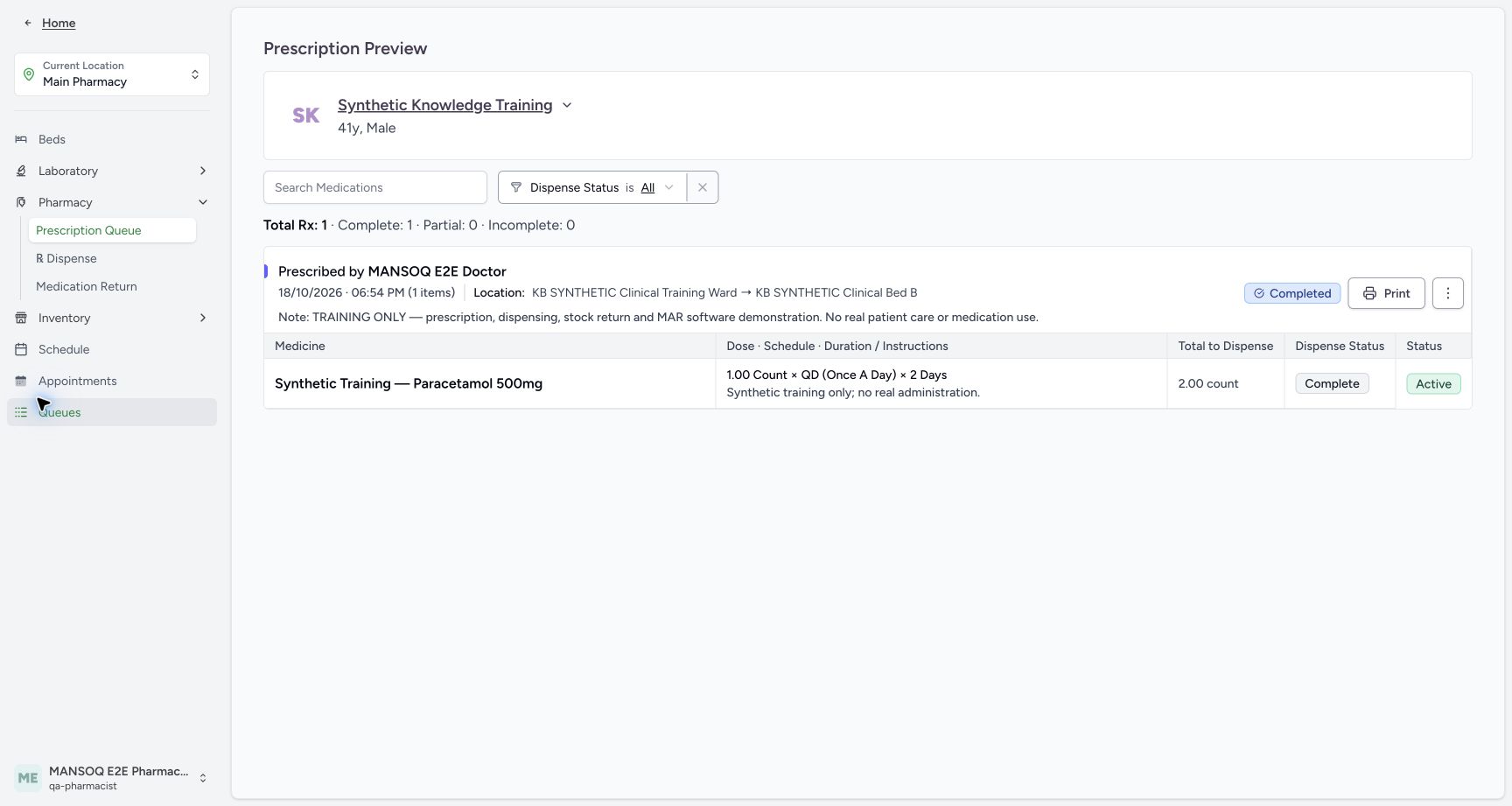Open the Schedule section
The height and width of the screenshot is (806, 1512).
coord(112,349)
